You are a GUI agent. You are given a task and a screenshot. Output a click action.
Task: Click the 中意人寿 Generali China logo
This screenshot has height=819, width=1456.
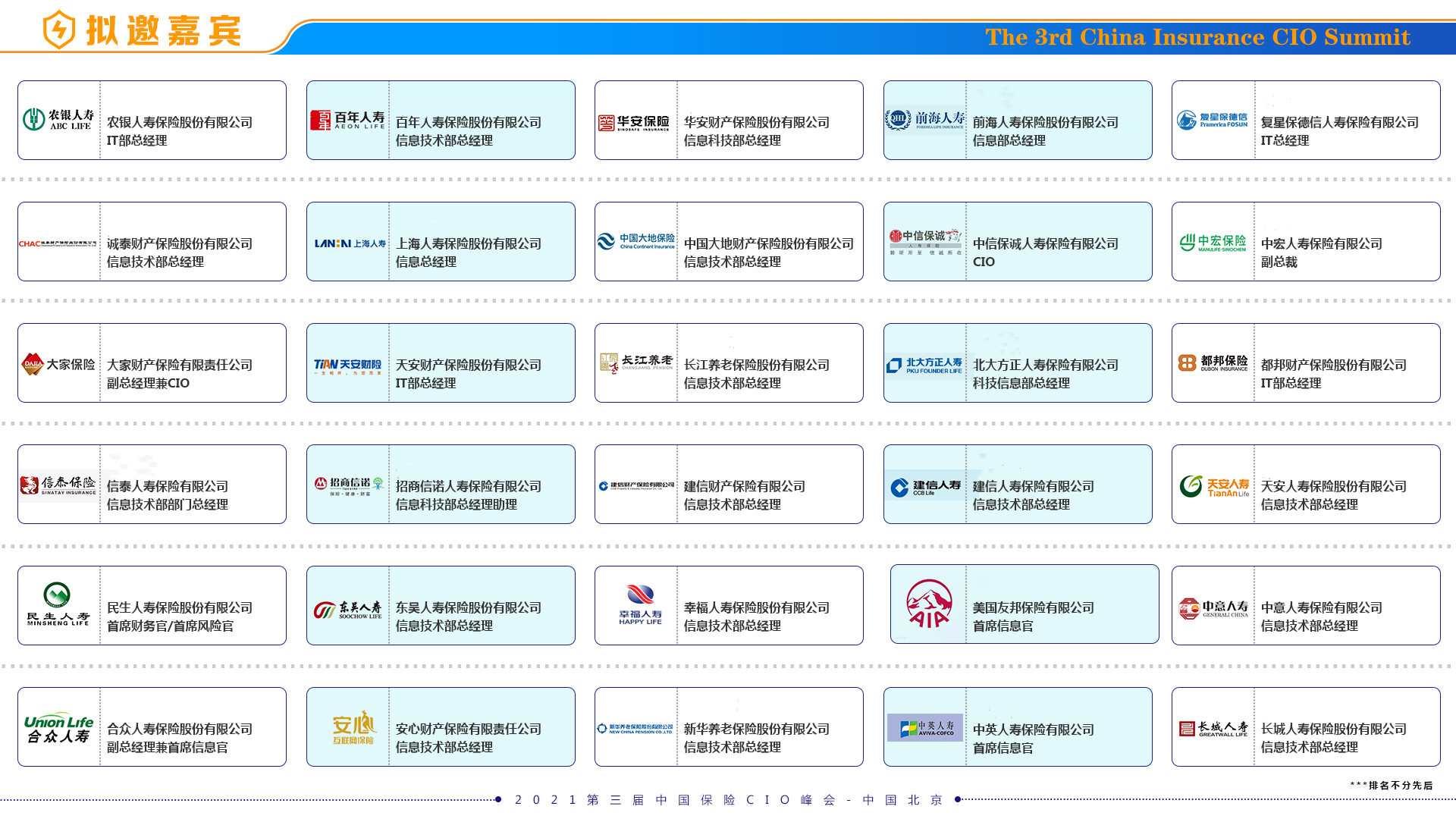(x=1213, y=608)
